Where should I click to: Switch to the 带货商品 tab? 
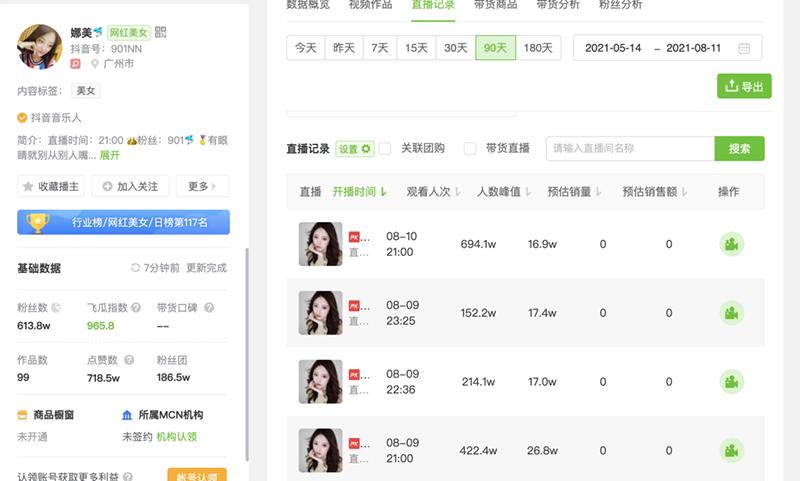(495, 5)
